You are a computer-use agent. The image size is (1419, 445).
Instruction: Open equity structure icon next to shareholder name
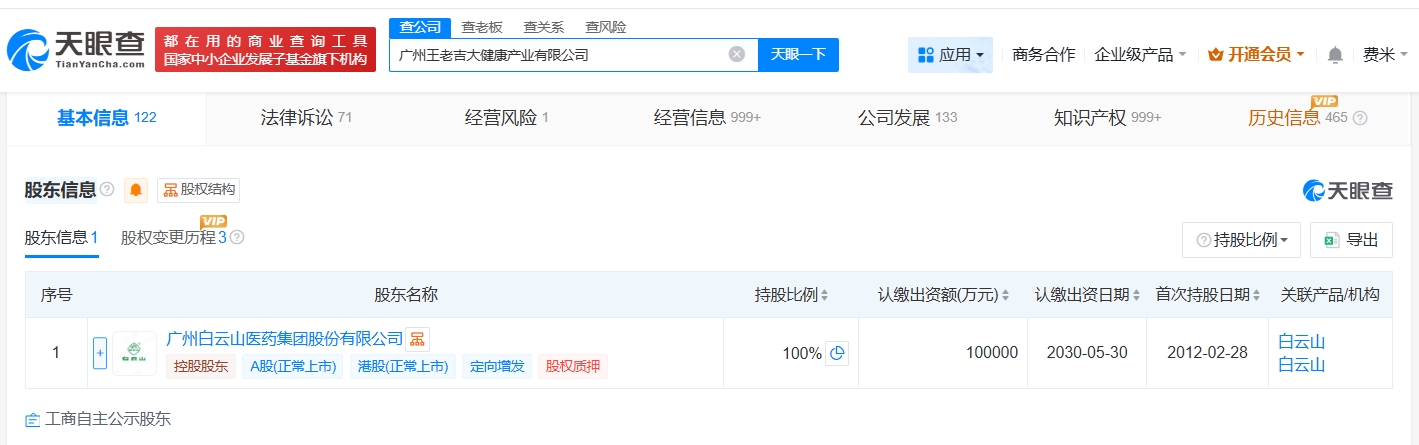(x=417, y=339)
